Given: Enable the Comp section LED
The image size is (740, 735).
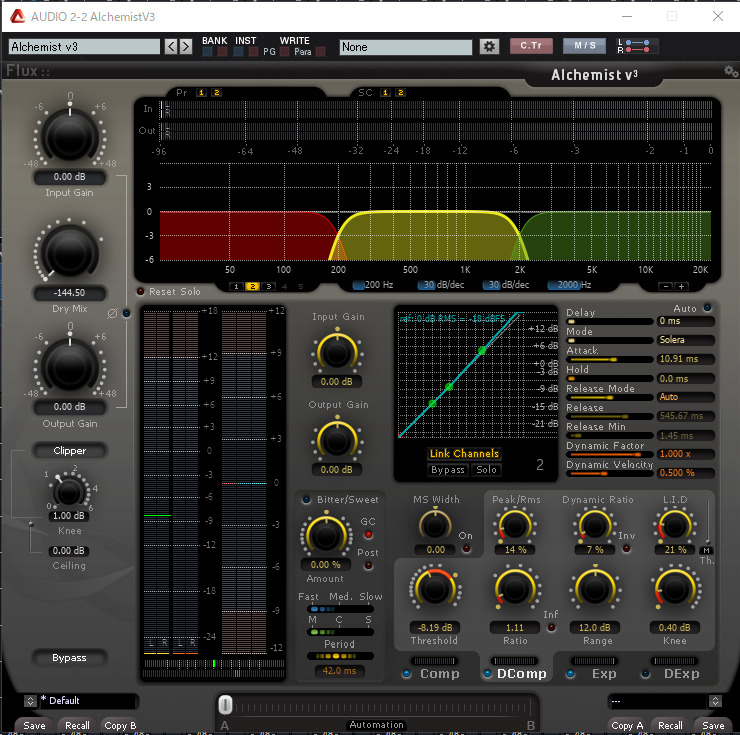Looking at the screenshot, I should [x=406, y=674].
